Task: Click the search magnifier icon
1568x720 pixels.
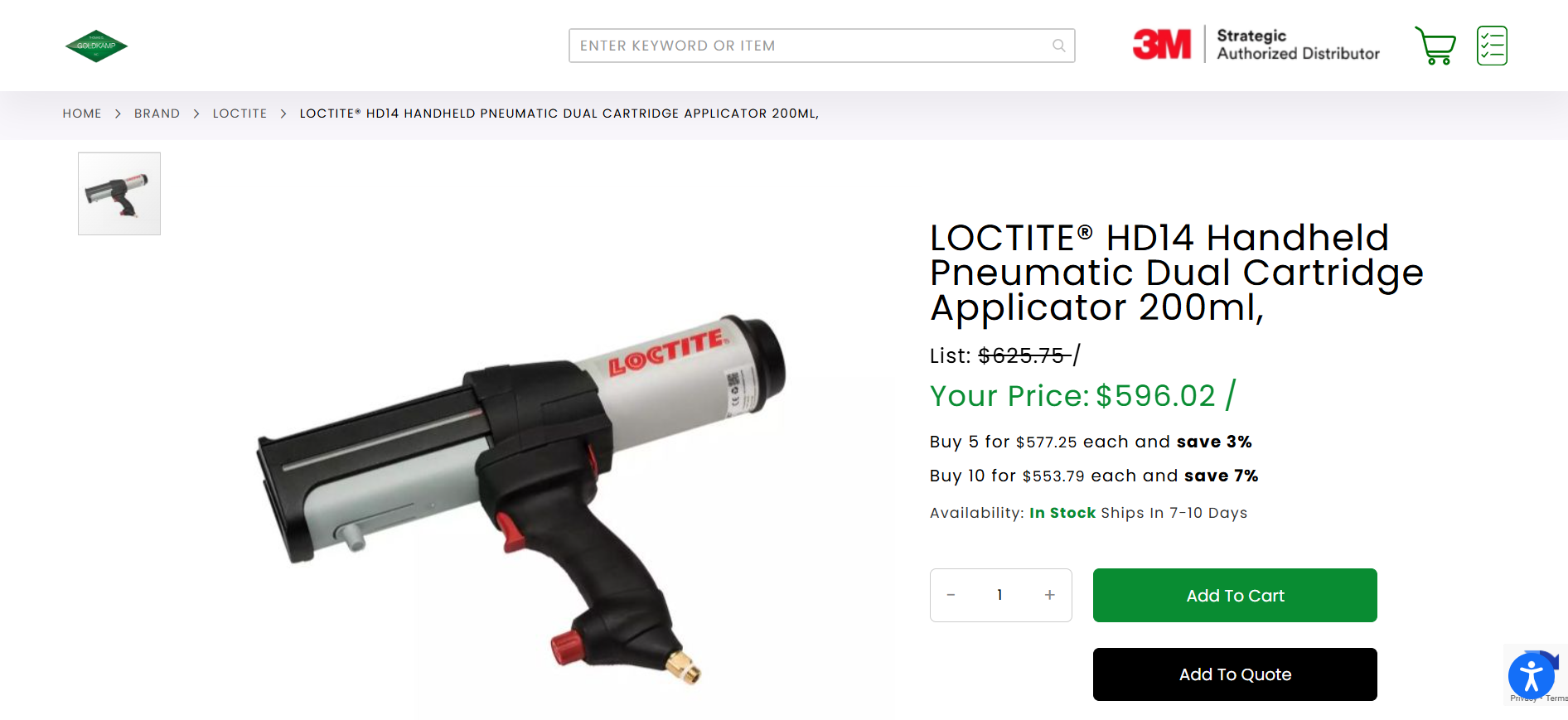Action: [x=1058, y=46]
